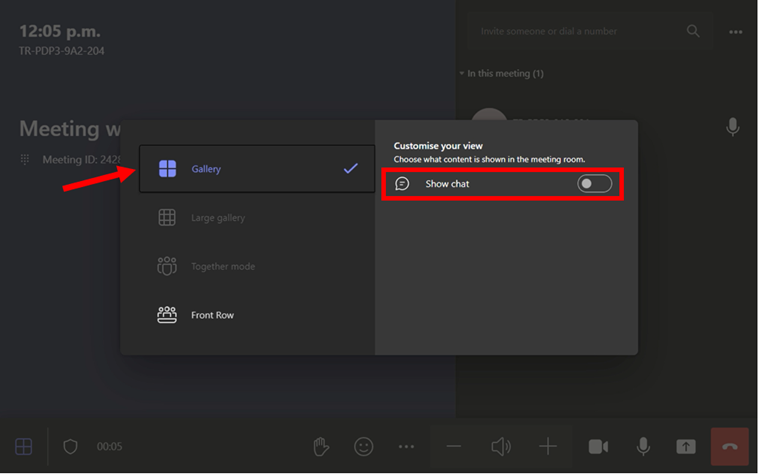Raise hand using the hand icon
Screen dimensions: 759x474
[321, 446]
